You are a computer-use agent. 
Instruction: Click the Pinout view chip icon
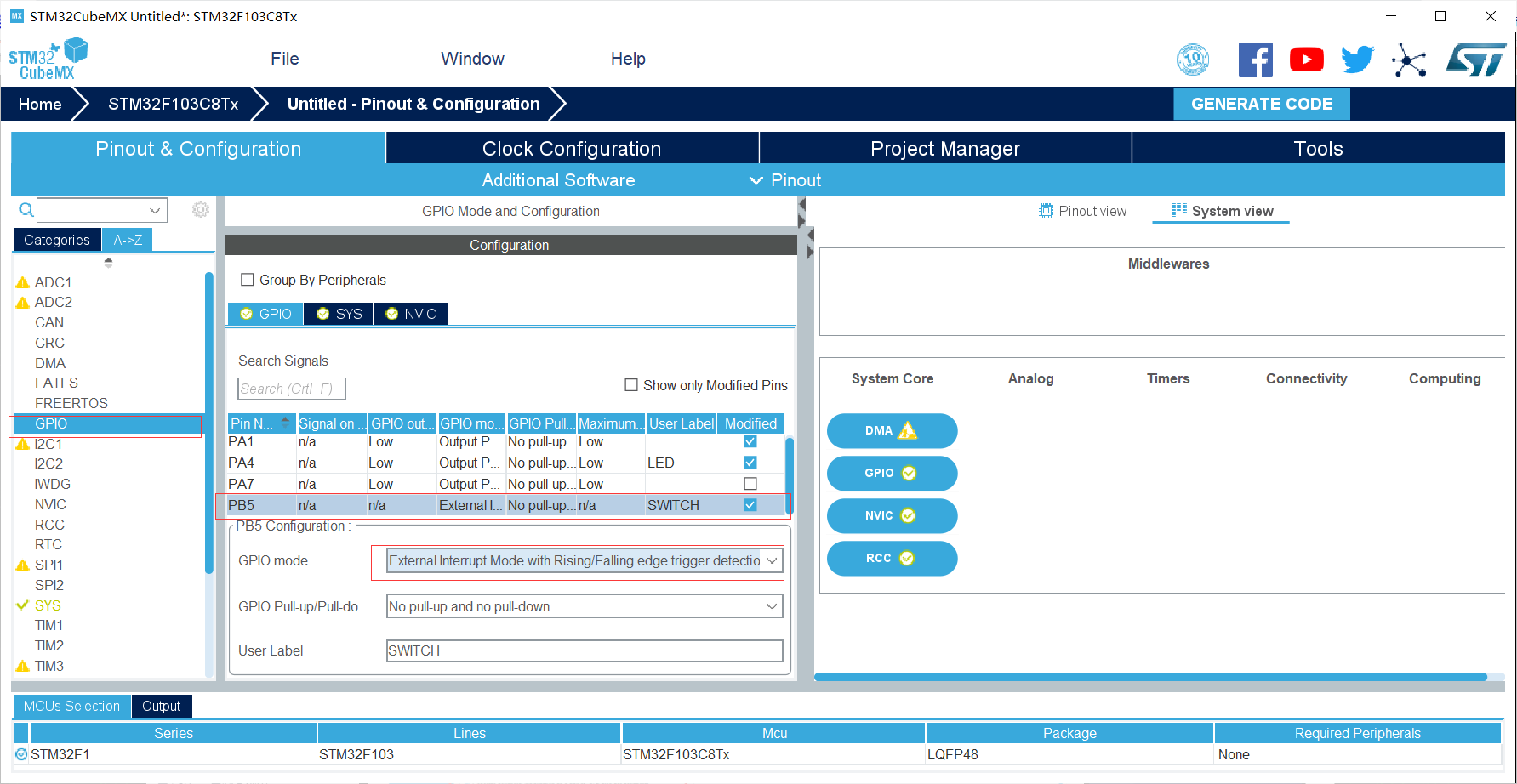[1047, 211]
